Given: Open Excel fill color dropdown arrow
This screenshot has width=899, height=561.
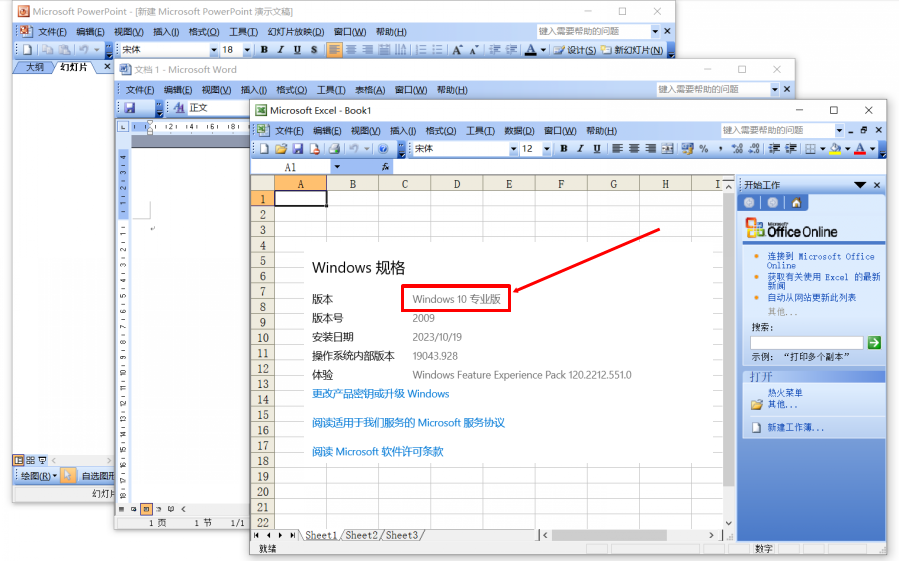Looking at the screenshot, I should click(x=847, y=149).
